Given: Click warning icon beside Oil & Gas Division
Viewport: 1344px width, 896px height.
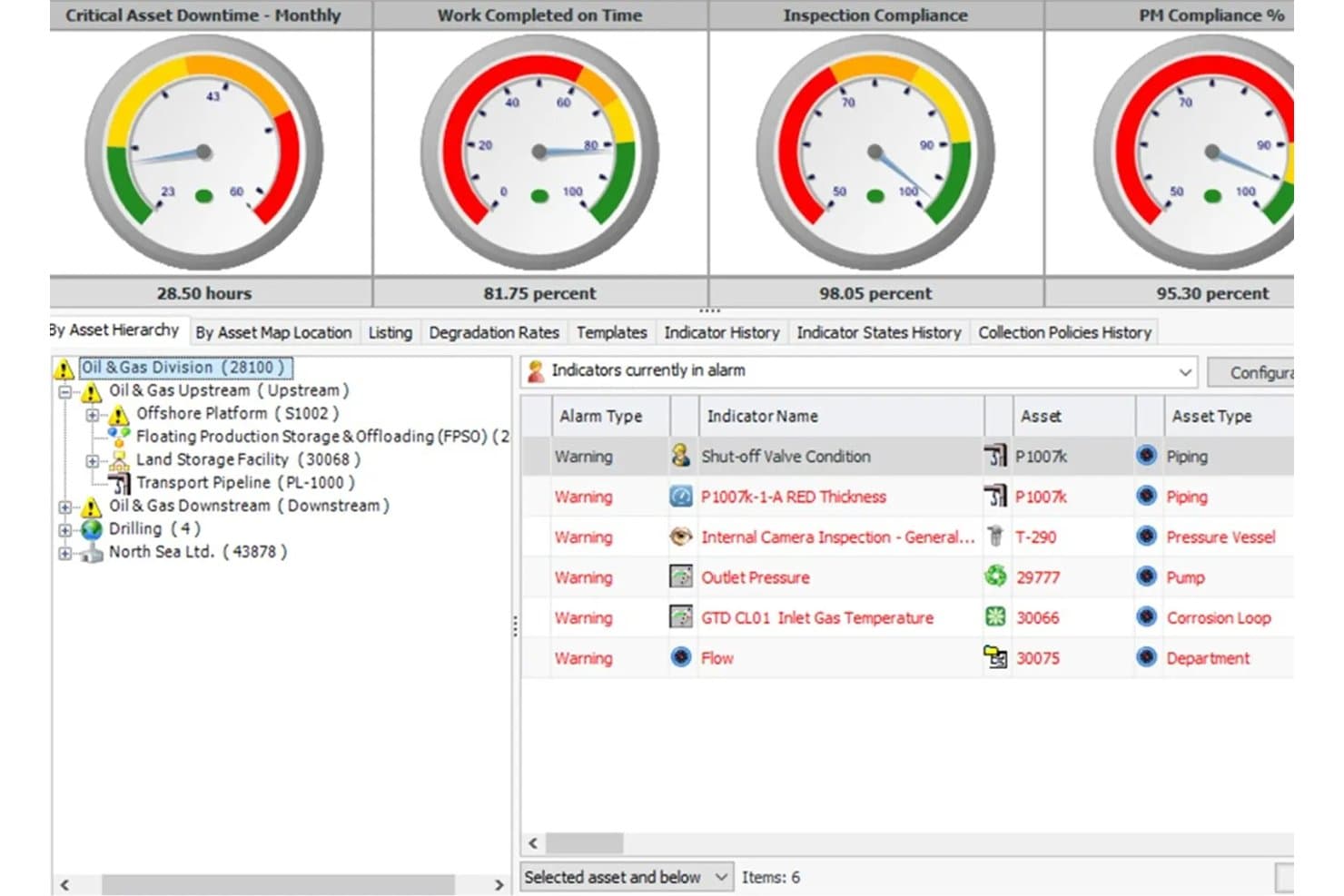Looking at the screenshot, I should [x=63, y=369].
